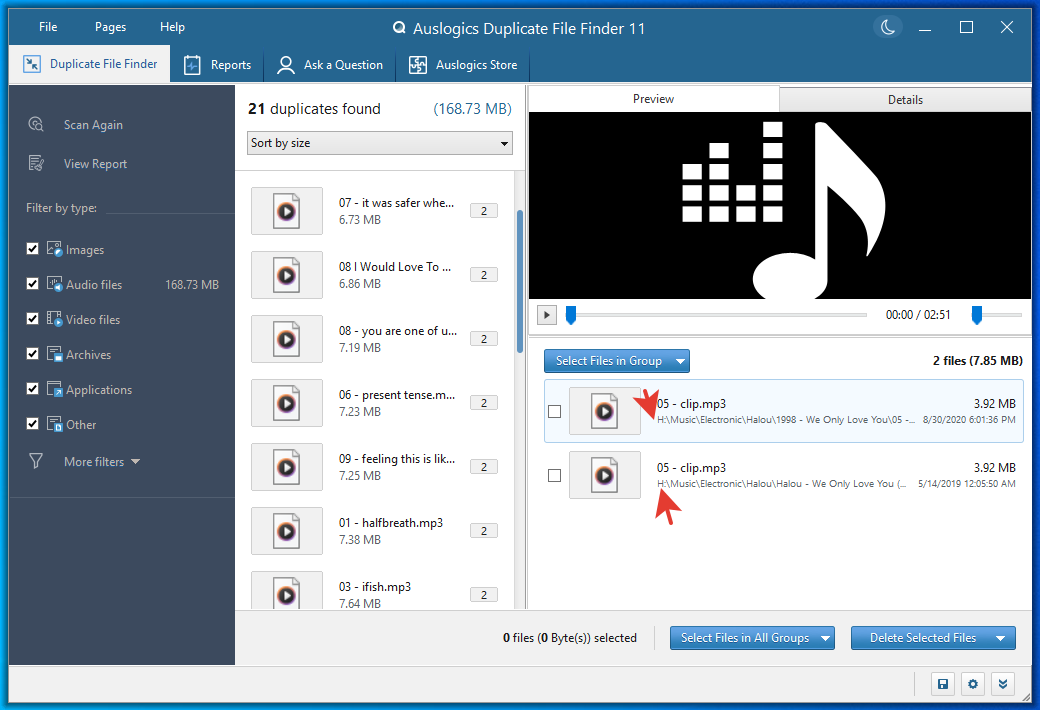
Task: Uncheck the Archives filter checkbox
Action: 32,354
